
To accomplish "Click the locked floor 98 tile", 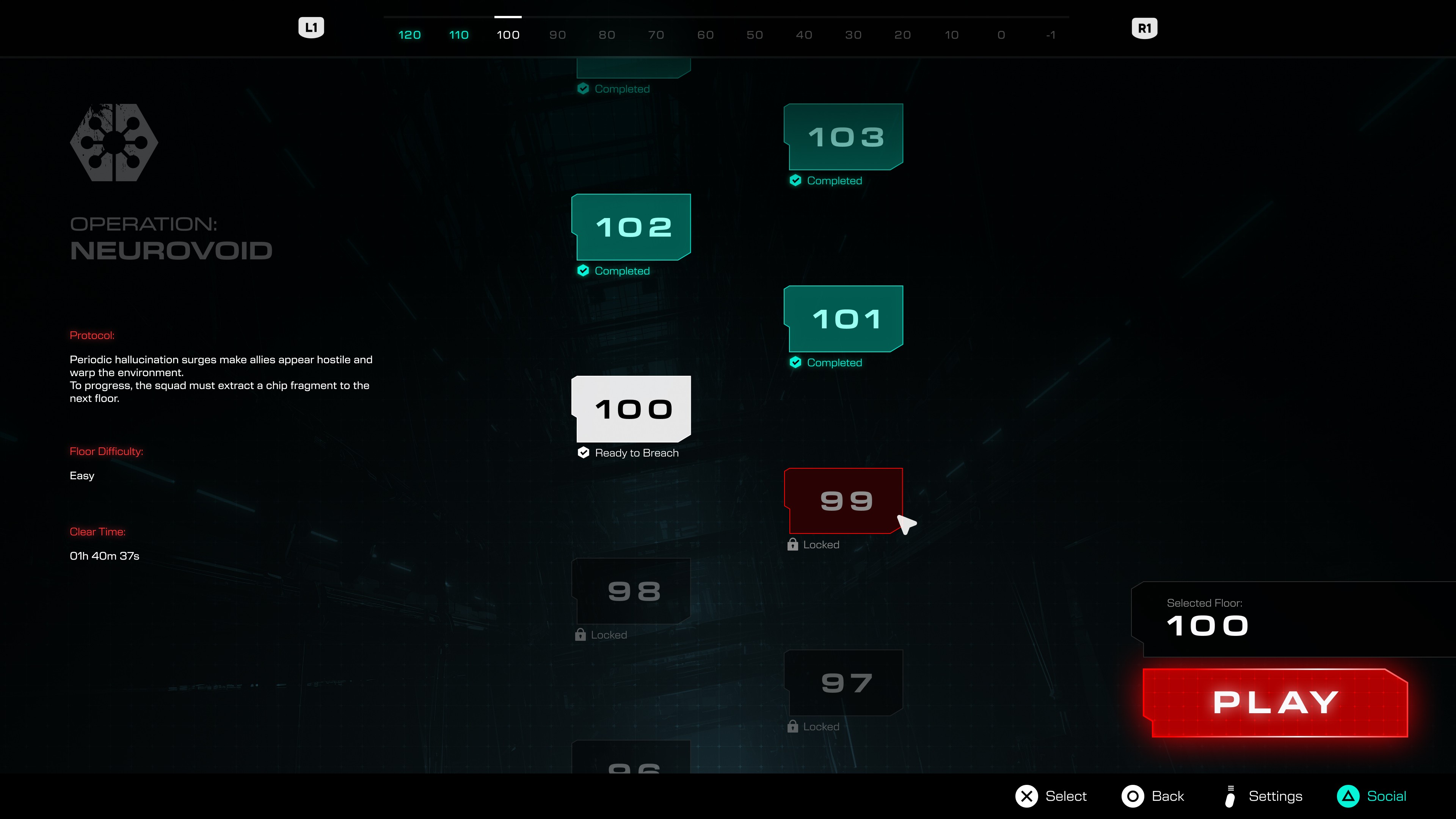I will [x=632, y=591].
